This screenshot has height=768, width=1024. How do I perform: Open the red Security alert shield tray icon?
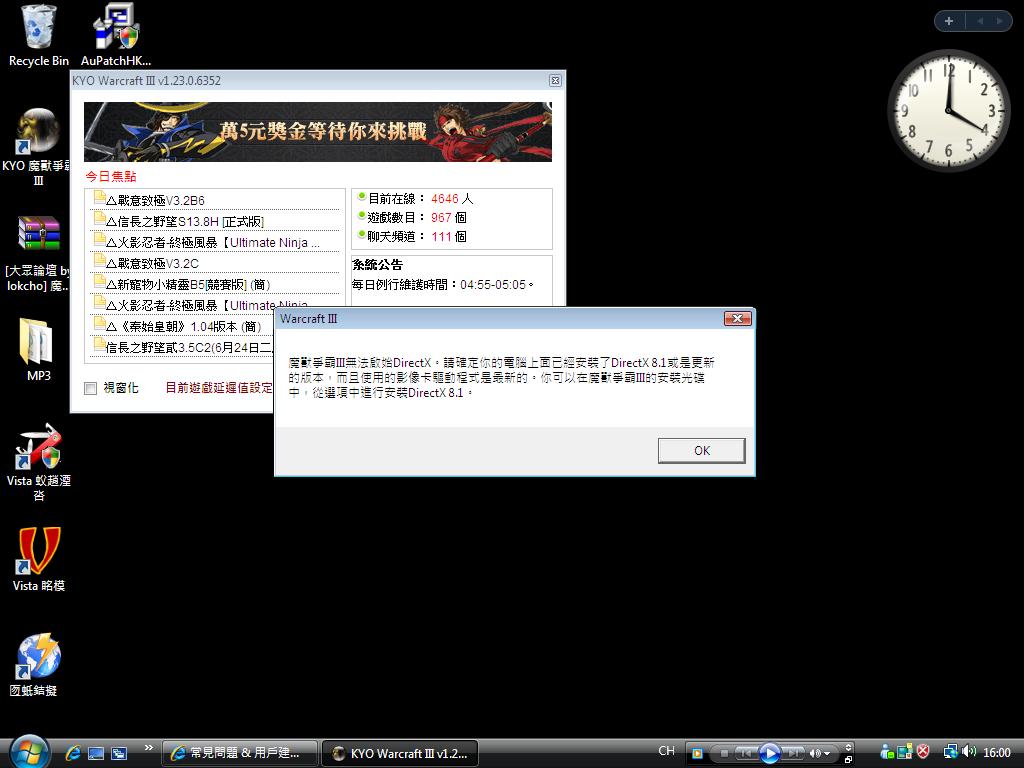pyautogui.click(x=922, y=752)
